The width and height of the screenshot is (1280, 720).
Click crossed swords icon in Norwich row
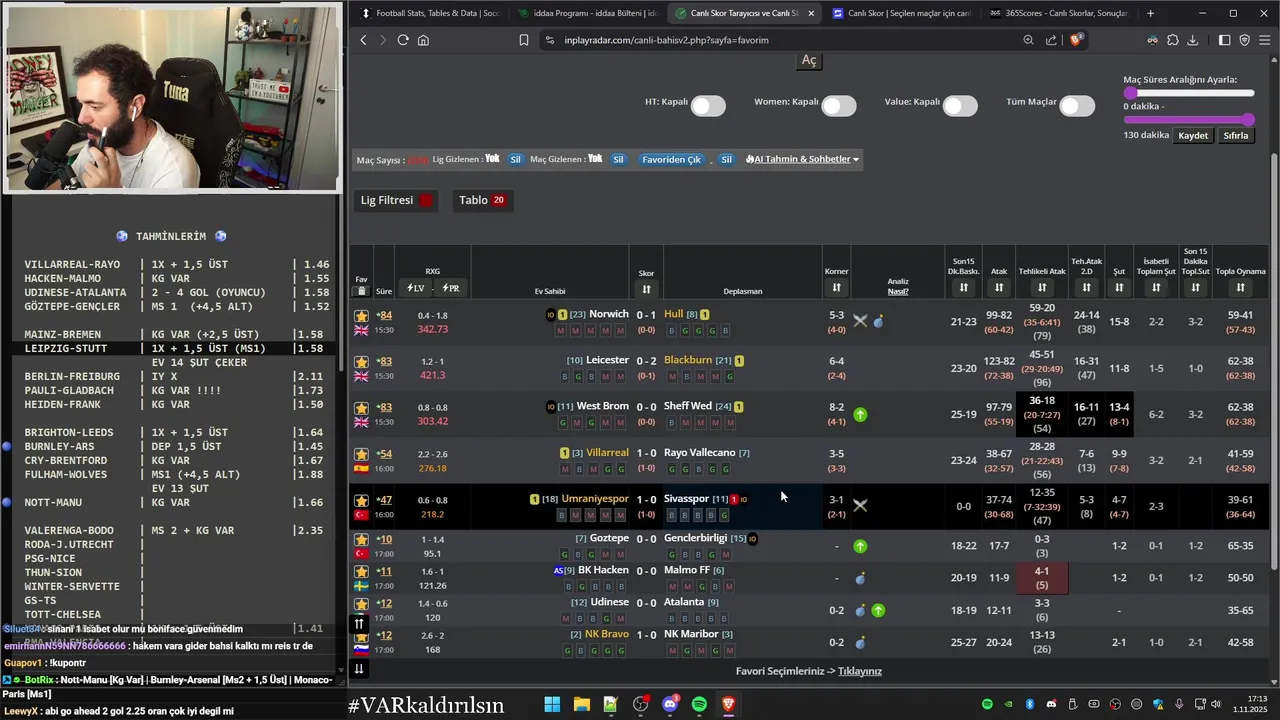tap(860, 321)
